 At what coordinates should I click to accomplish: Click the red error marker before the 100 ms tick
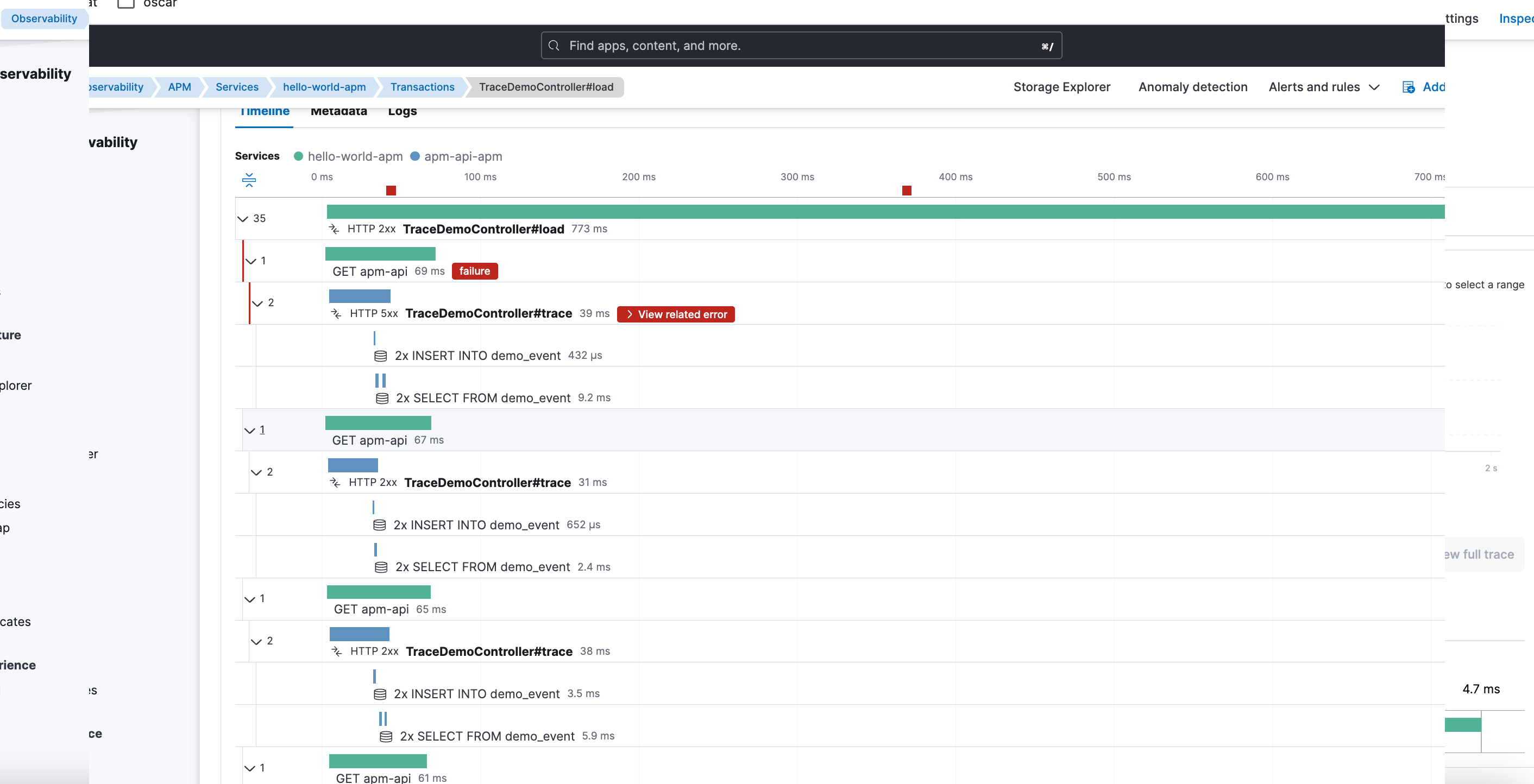click(391, 191)
